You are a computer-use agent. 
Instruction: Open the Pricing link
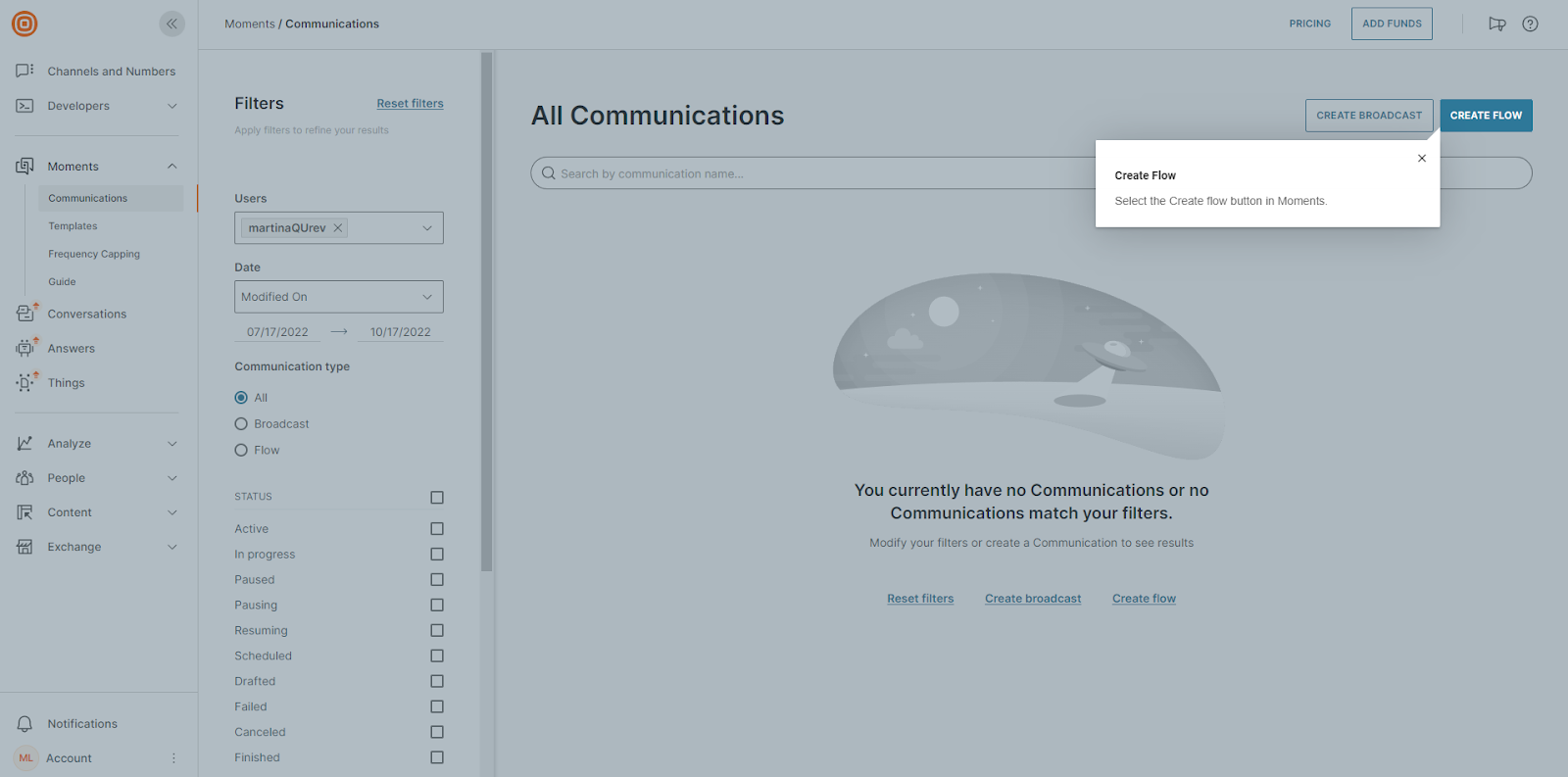point(1310,24)
